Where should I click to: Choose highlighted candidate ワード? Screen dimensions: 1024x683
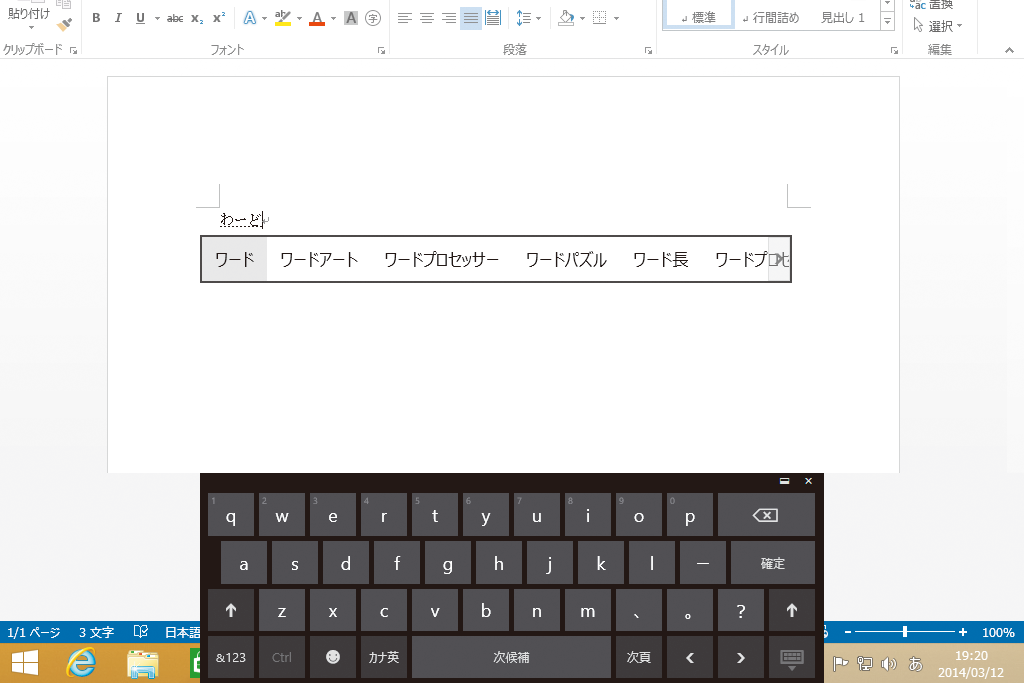point(235,259)
